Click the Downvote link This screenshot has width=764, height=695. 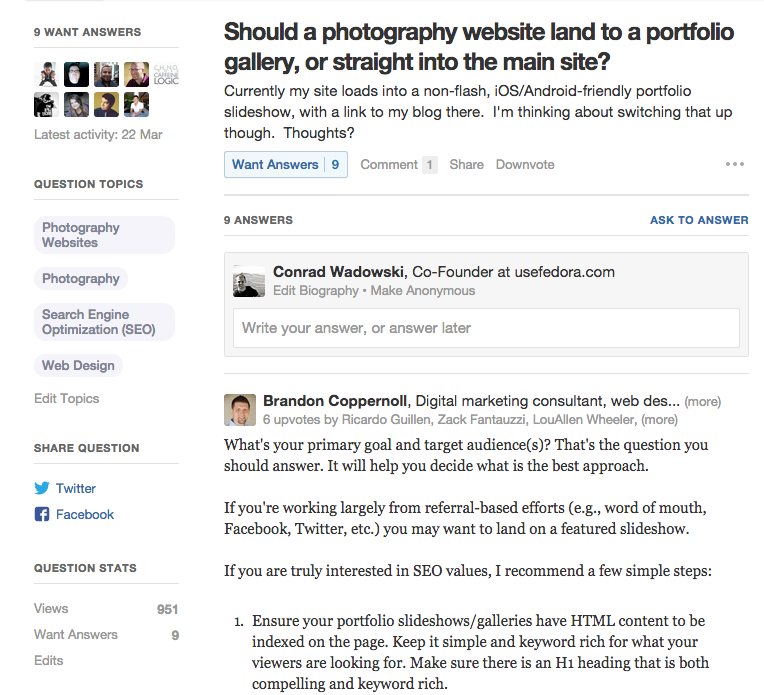point(525,165)
